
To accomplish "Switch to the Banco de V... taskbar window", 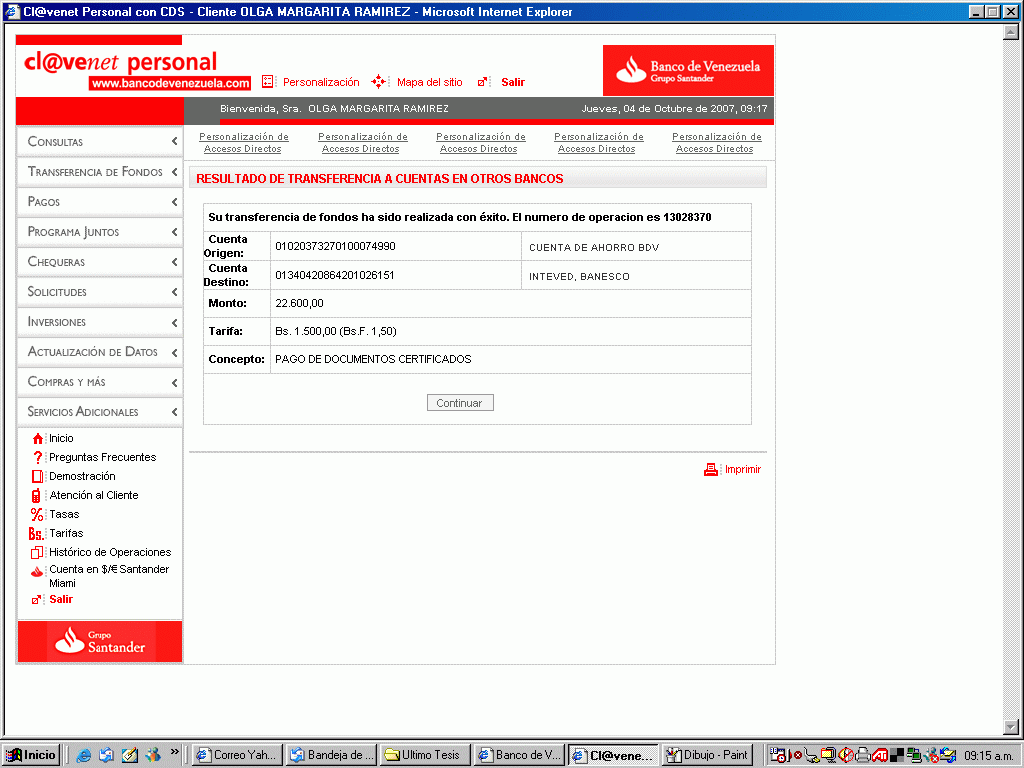I will (519, 755).
